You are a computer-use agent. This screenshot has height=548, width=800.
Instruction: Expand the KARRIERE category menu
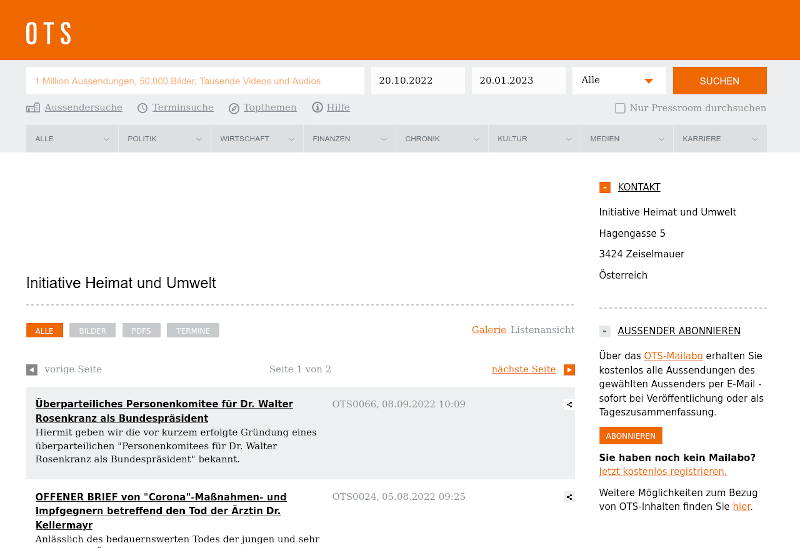720,139
